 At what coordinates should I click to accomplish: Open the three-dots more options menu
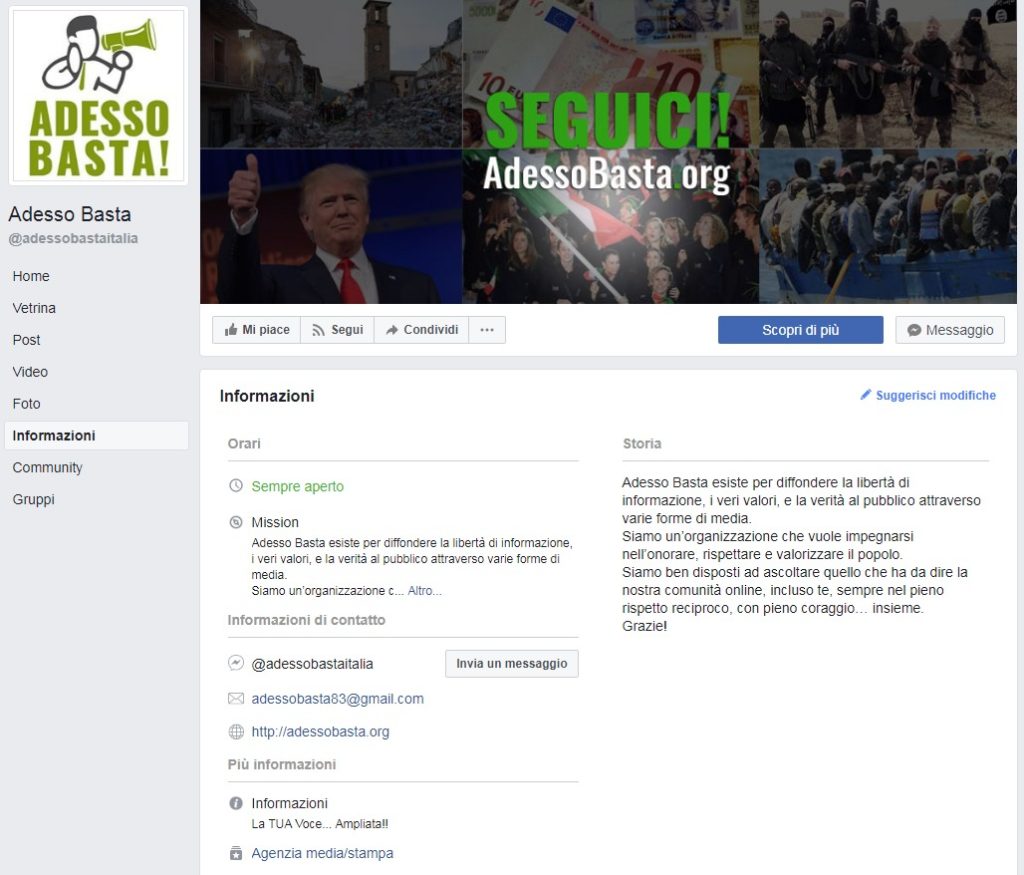tap(487, 330)
